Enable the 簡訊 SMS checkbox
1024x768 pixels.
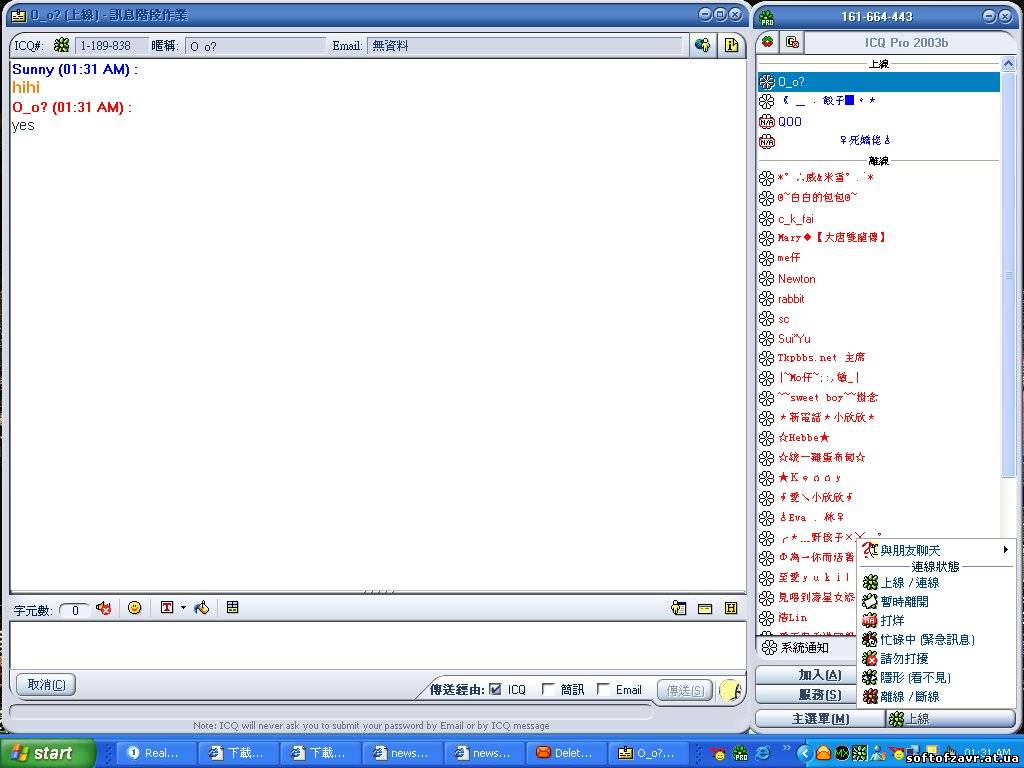[x=549, y=689]
